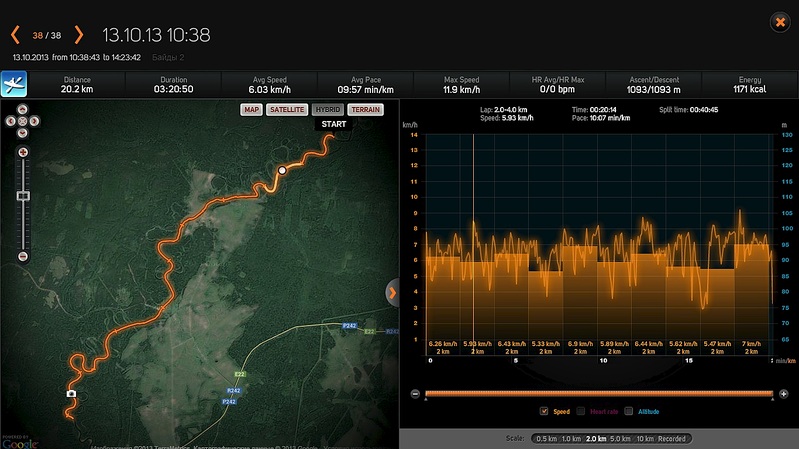
Task: Set lap scale to 0.5 km
Action: click(x=546, y=439)
